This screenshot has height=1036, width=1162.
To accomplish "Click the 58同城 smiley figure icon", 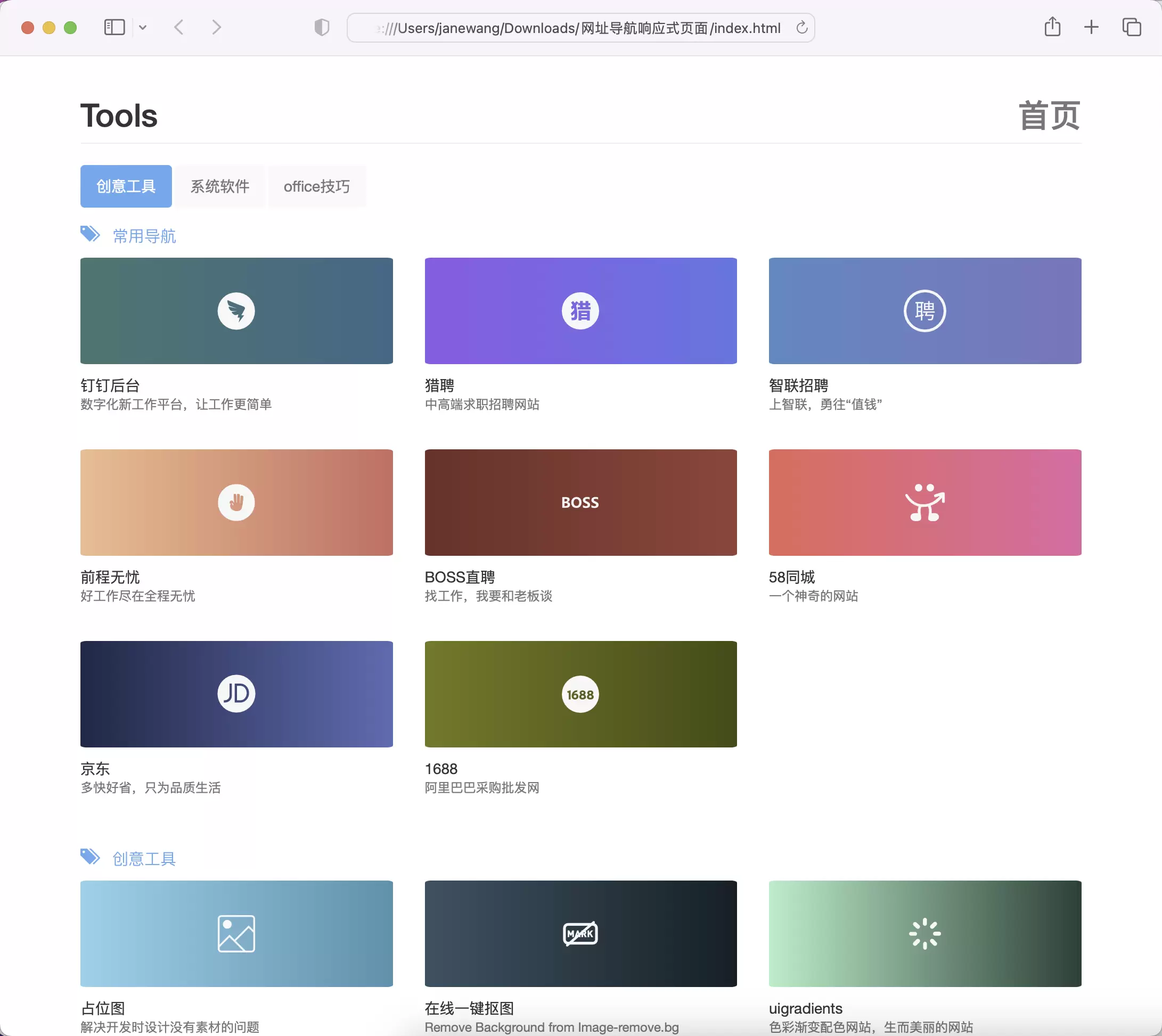I will click(x=924, y=502).
